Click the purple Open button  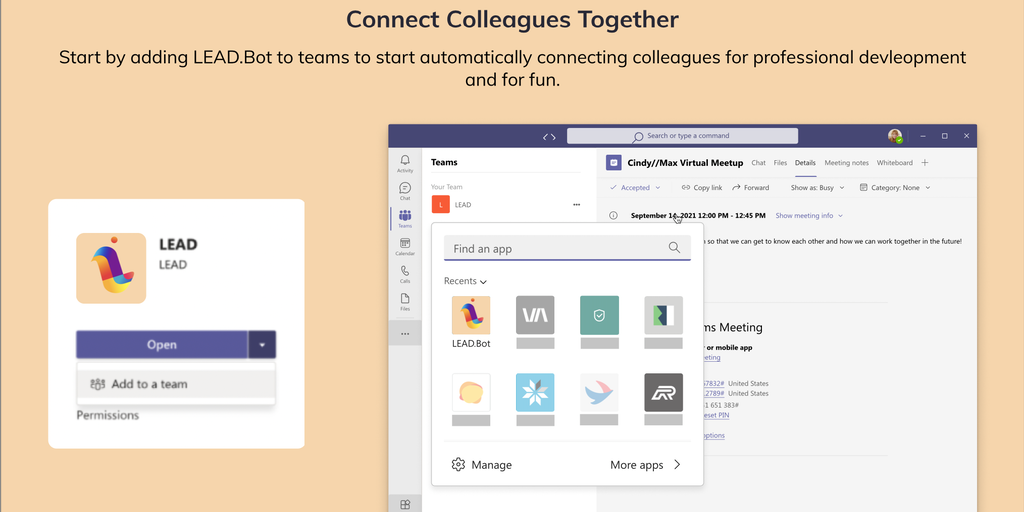(162, 345)
